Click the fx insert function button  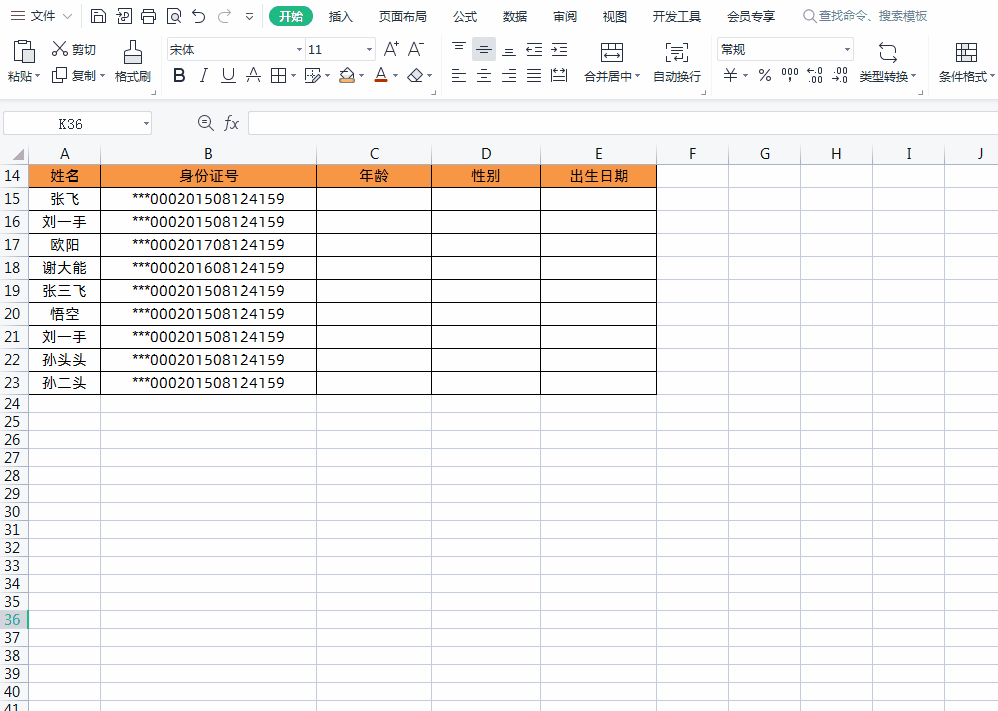[231, 123]
